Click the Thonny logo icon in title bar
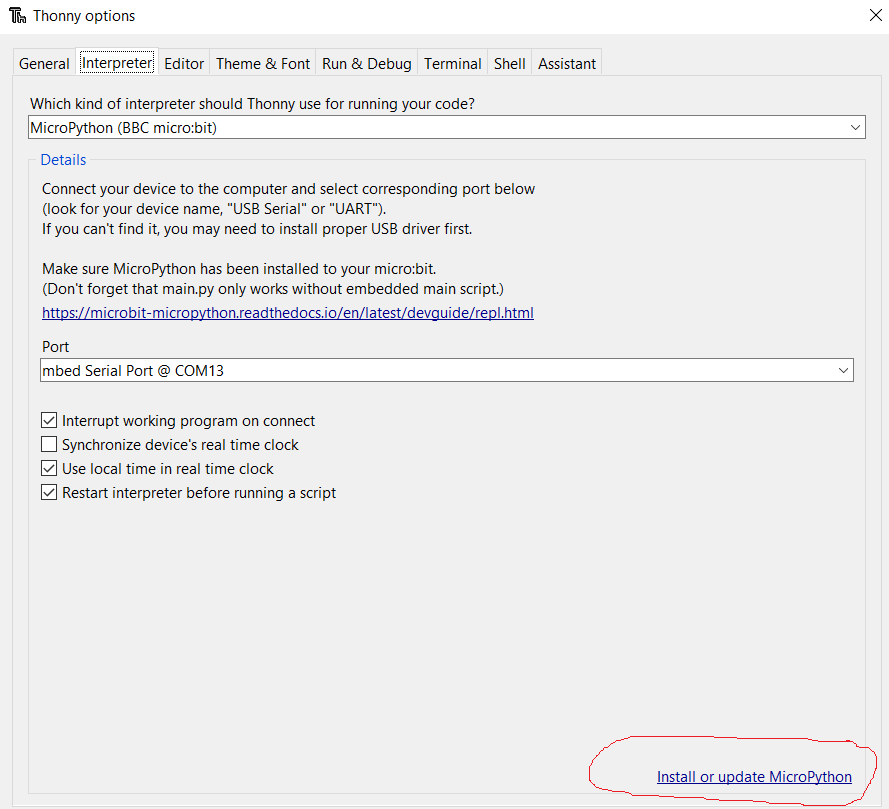889x809 pixels. tap(18, 16)
